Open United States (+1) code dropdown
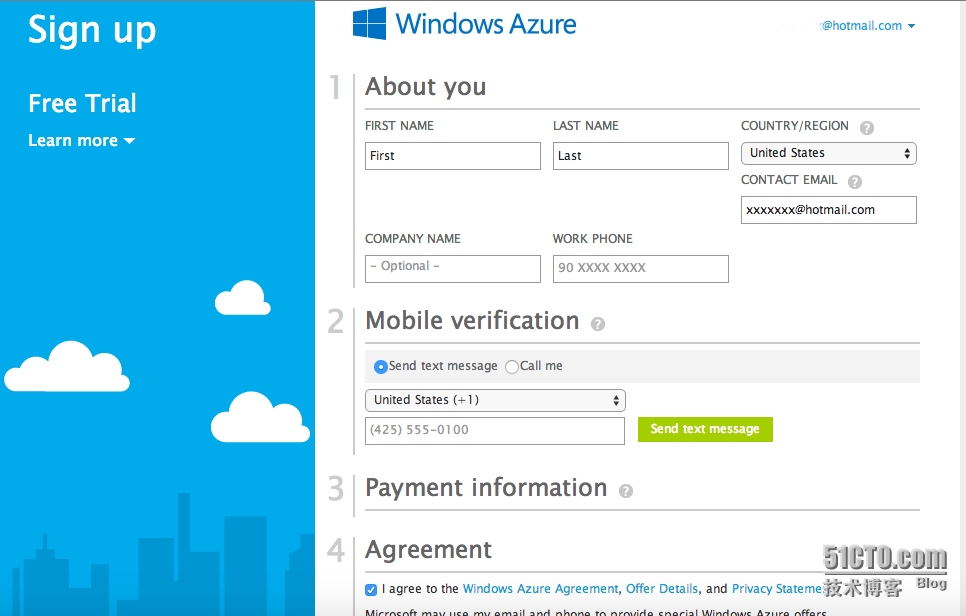966x616 pixels. (495, 400)
